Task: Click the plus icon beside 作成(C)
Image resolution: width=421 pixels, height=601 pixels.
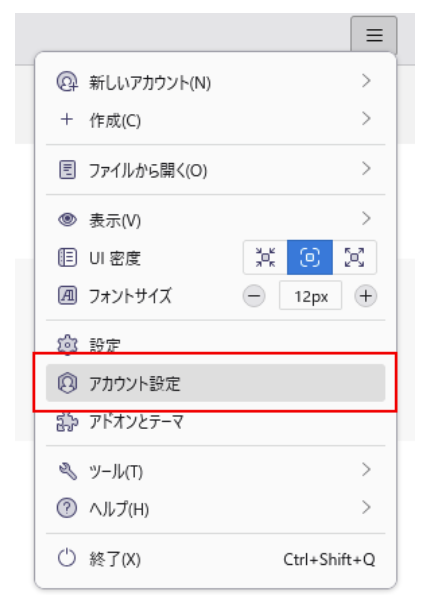Action: point(67,119)
